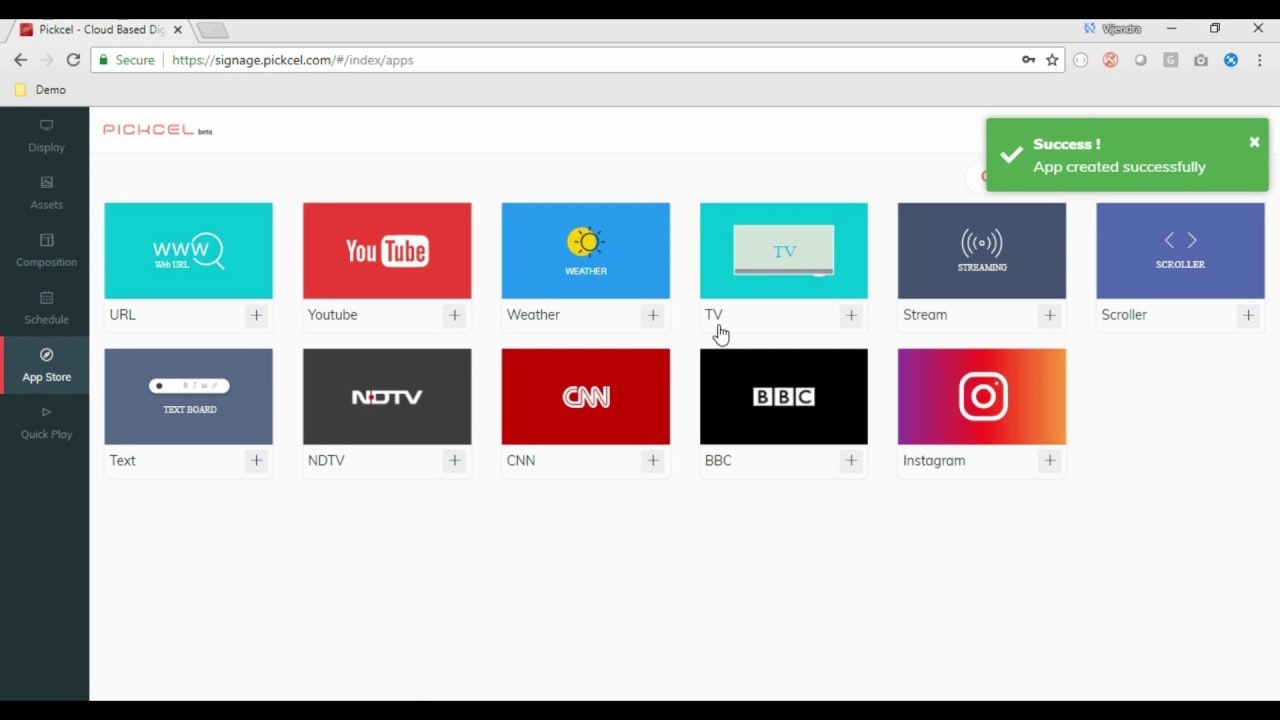Image resolution: width=1280 pixels, height=720 pixels.
Task: Open the NDTV app thumbnail
Action: (x=387, y=397)
